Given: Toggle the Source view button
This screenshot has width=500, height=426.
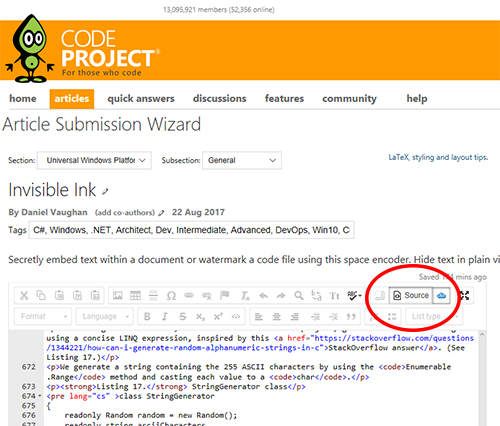Looking at the screenshot, I should 411,295.
